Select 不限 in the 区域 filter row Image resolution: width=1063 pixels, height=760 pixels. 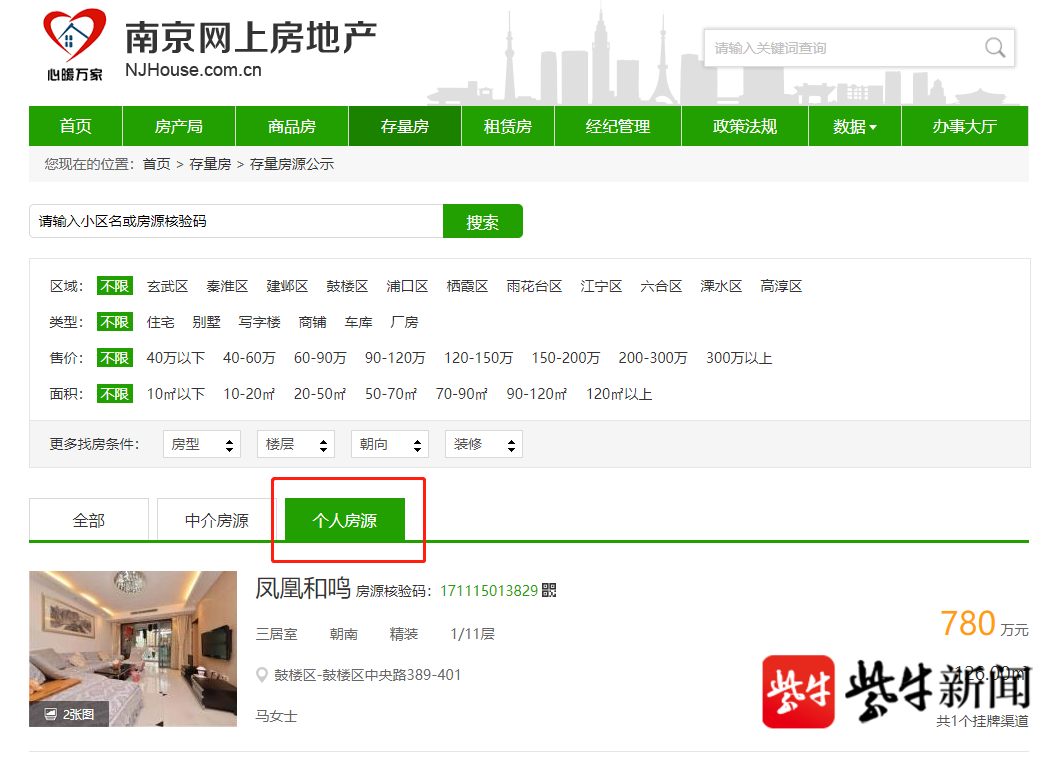114,286
